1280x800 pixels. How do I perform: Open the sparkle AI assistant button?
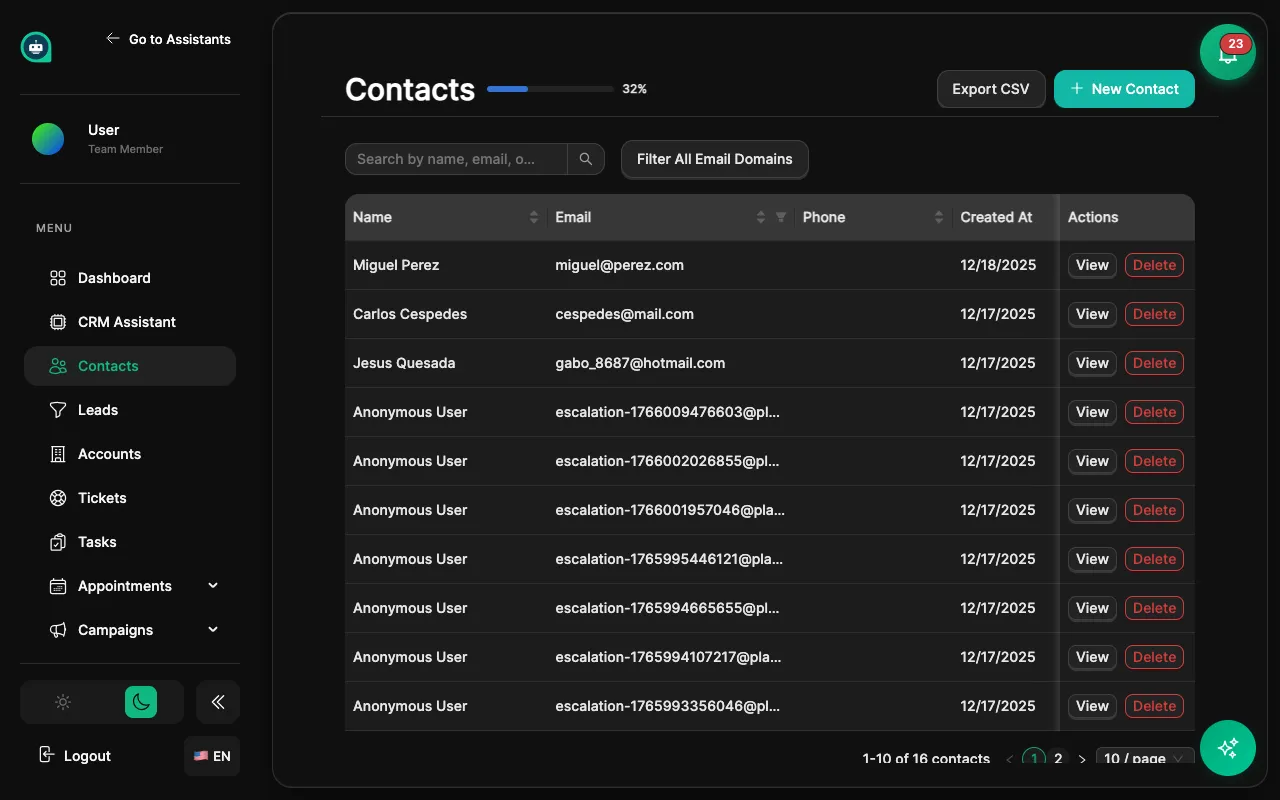1228,748
